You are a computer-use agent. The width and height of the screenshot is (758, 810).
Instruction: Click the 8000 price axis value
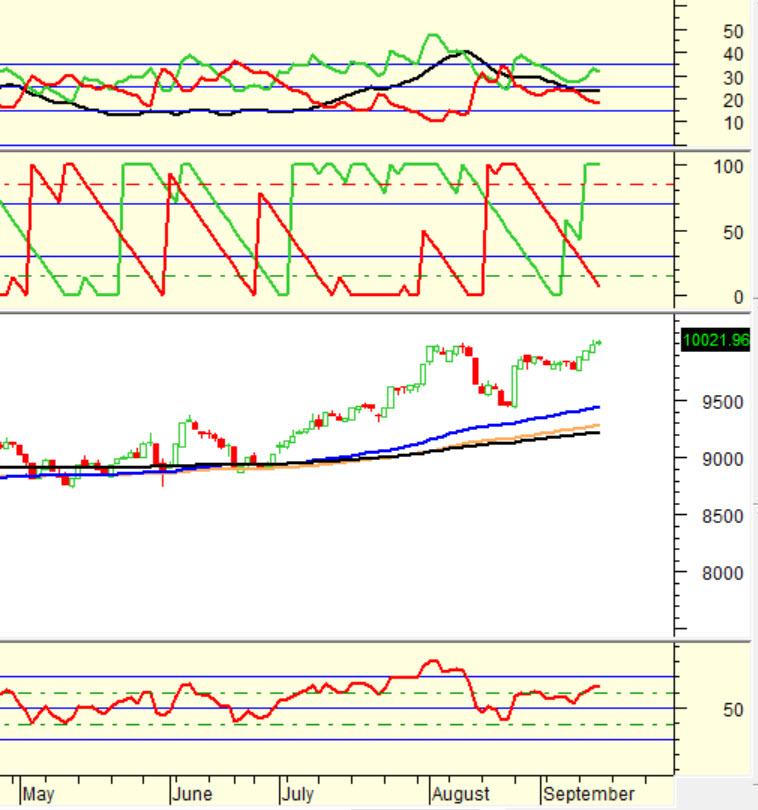(x=722, y=573)
